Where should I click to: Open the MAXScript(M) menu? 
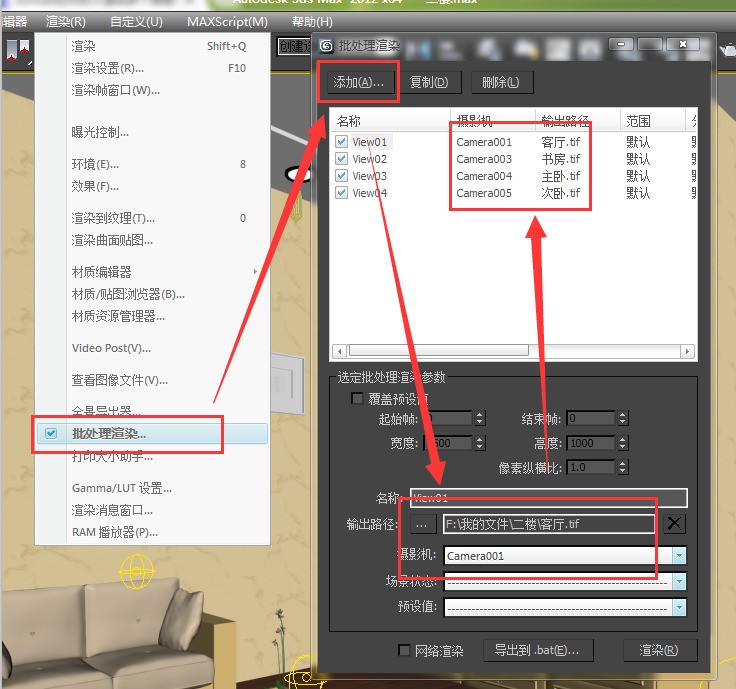tap(227, 22)
